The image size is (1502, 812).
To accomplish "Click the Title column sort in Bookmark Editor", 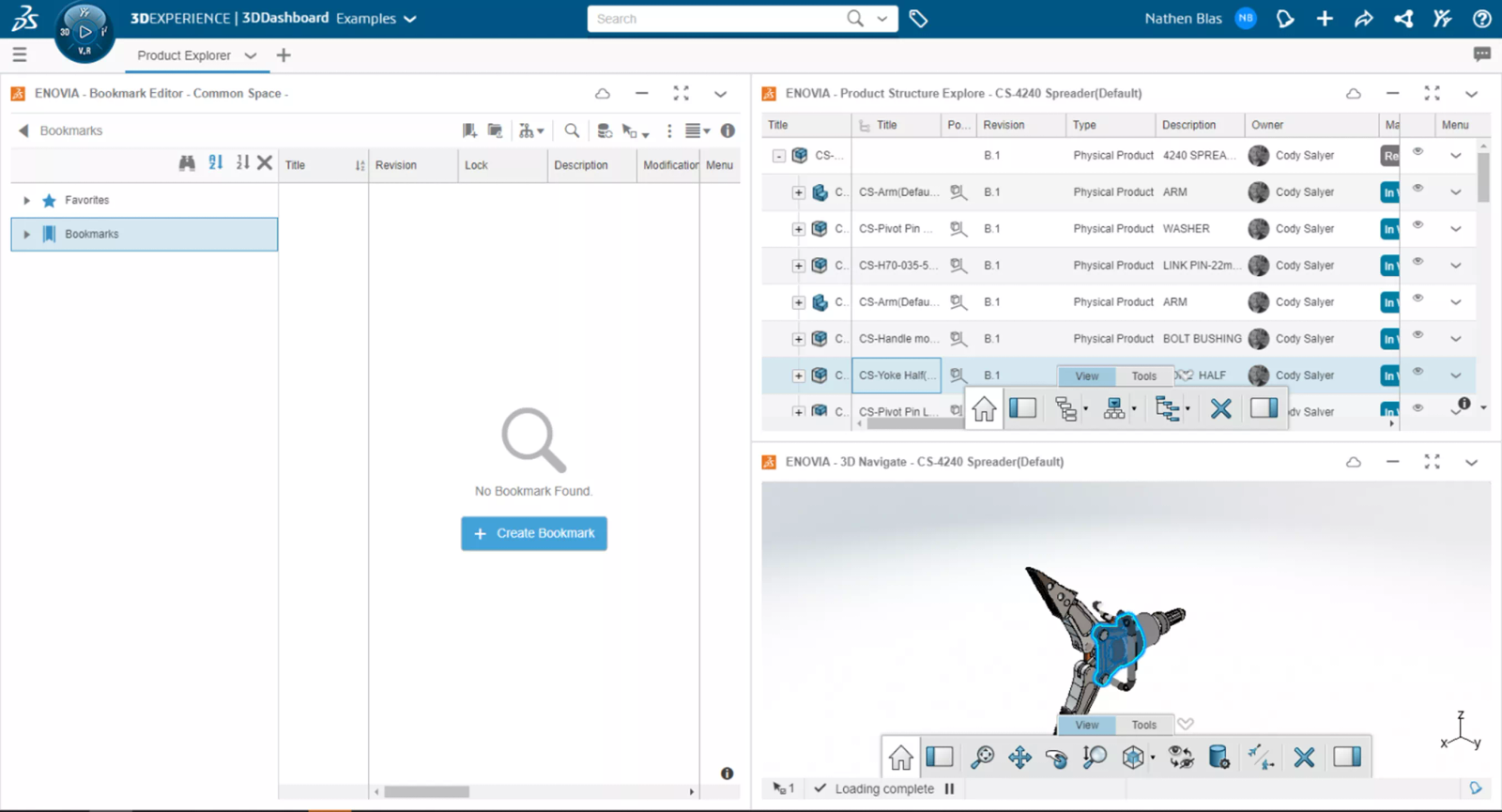I will point(360,165).
